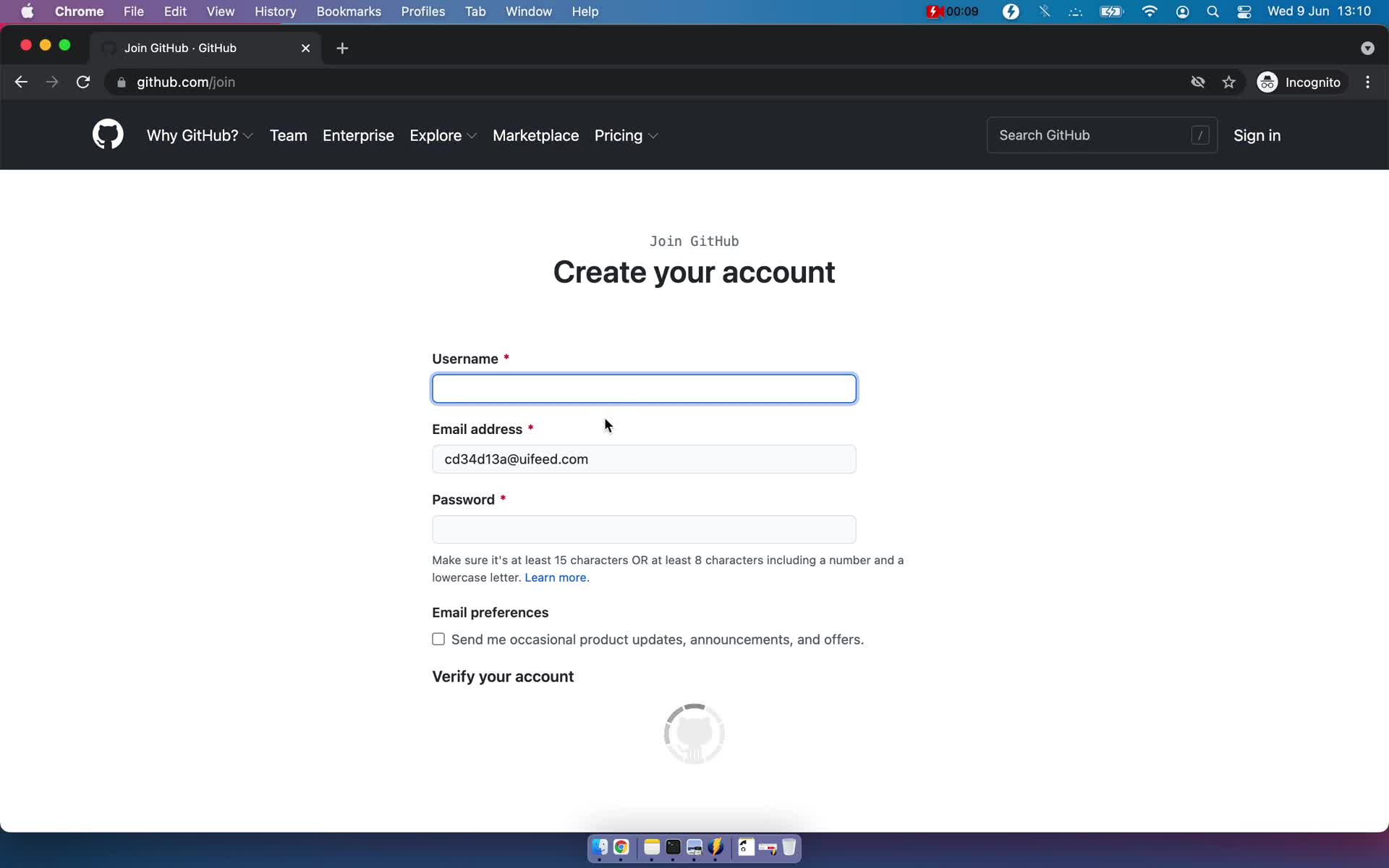Click the Sign in link
Viewport: 1389px width, 868px height.
(x=1257, y=135)
